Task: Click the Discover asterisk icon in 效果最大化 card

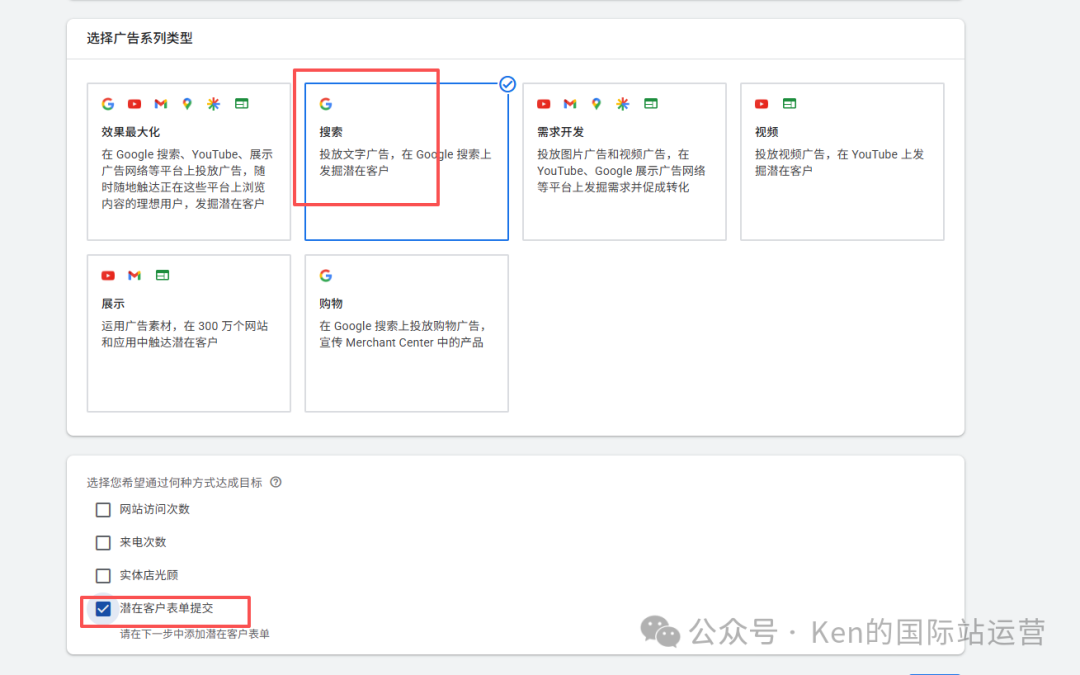Action: (x=214, y=104)
